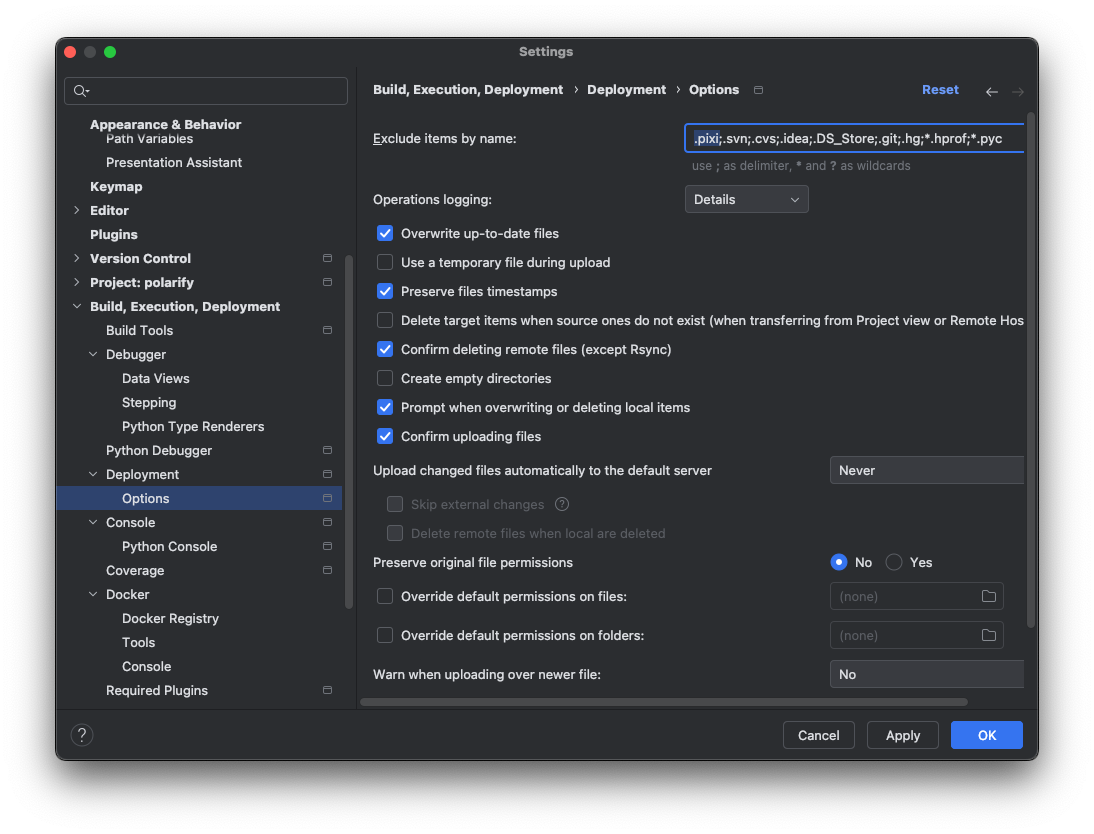This screenshot has width=1094, height=834.
Task: Browse folder icon for file permissions
Action: point(989,596)
